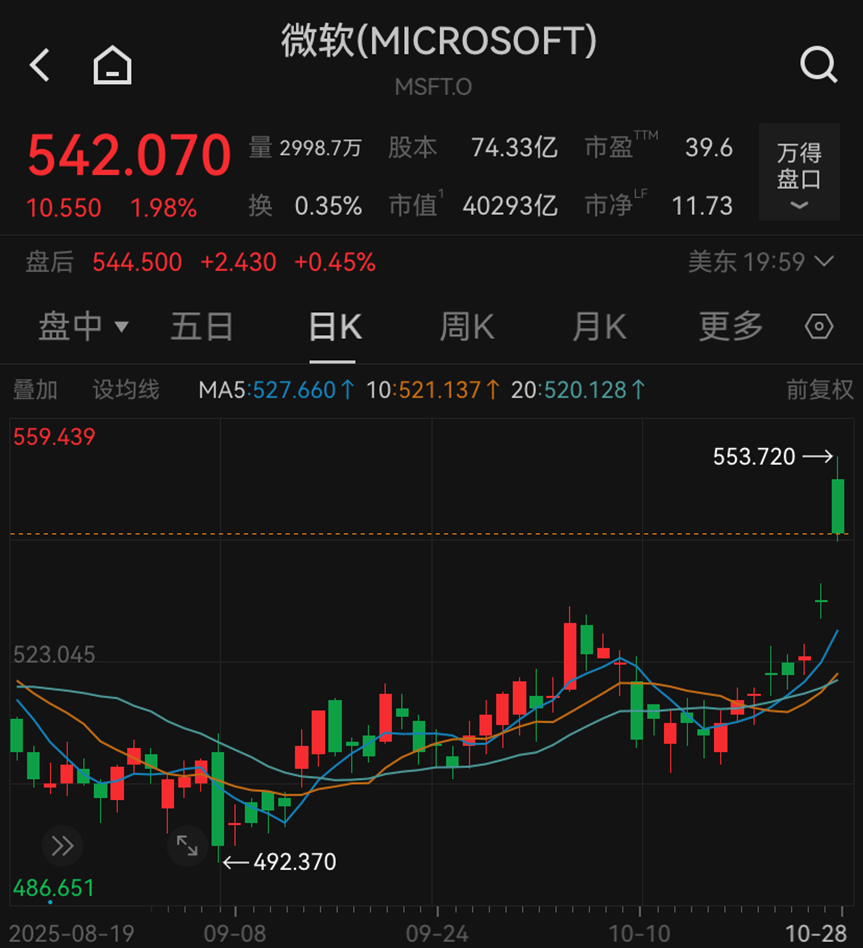Open chart settings hexagon icon
Image resolution: width=863 pixels, height=948 pixels.
[x=819, y=327]
